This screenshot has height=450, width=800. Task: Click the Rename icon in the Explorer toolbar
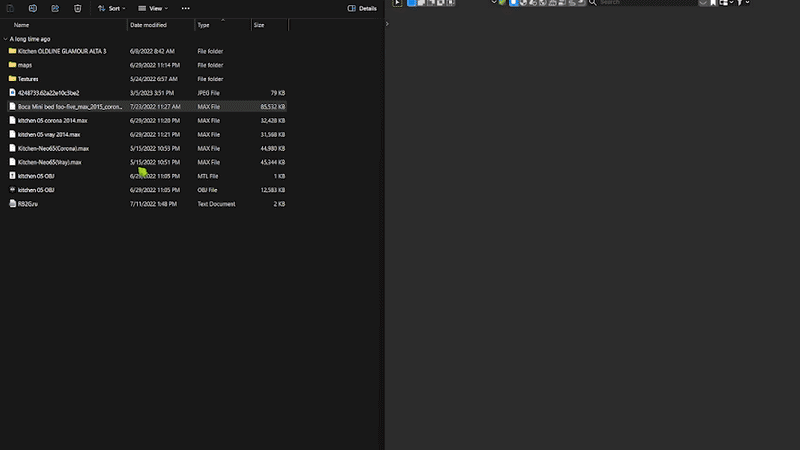(x=33, y=8)
